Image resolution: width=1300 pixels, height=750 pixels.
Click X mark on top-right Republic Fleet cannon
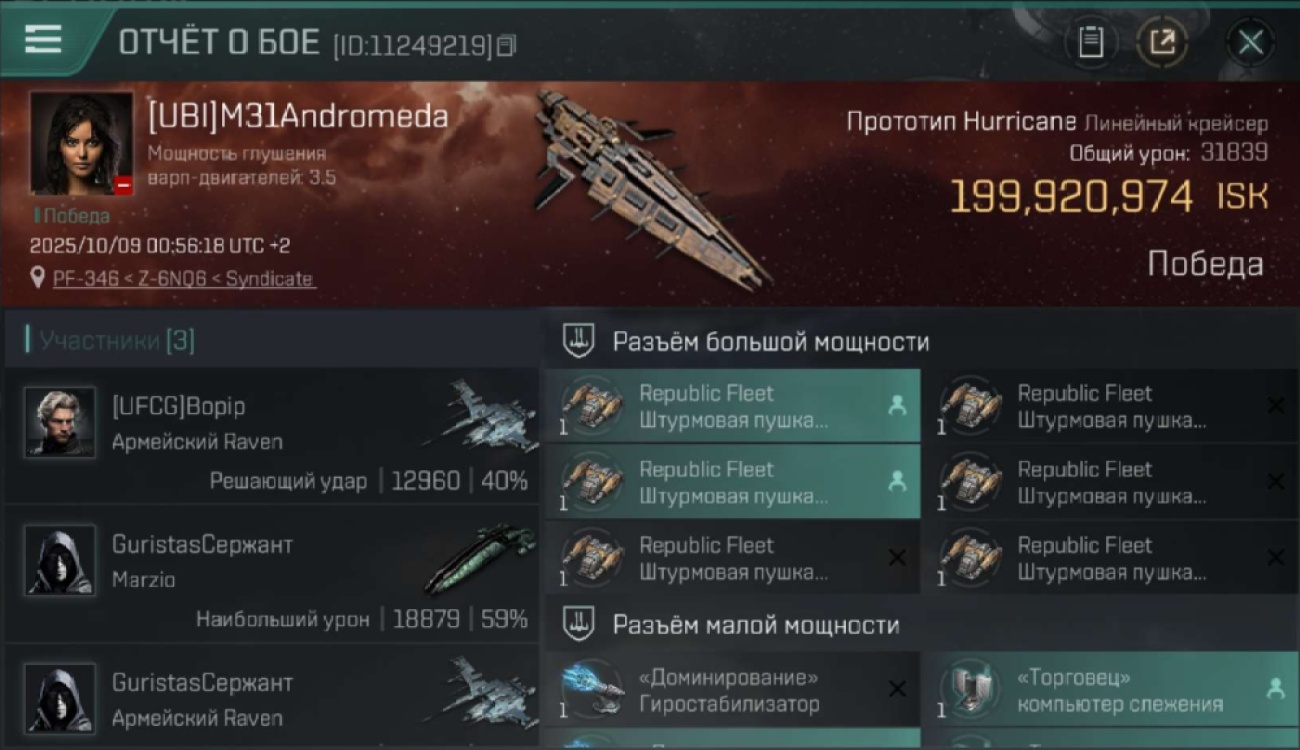[1275, 405]
